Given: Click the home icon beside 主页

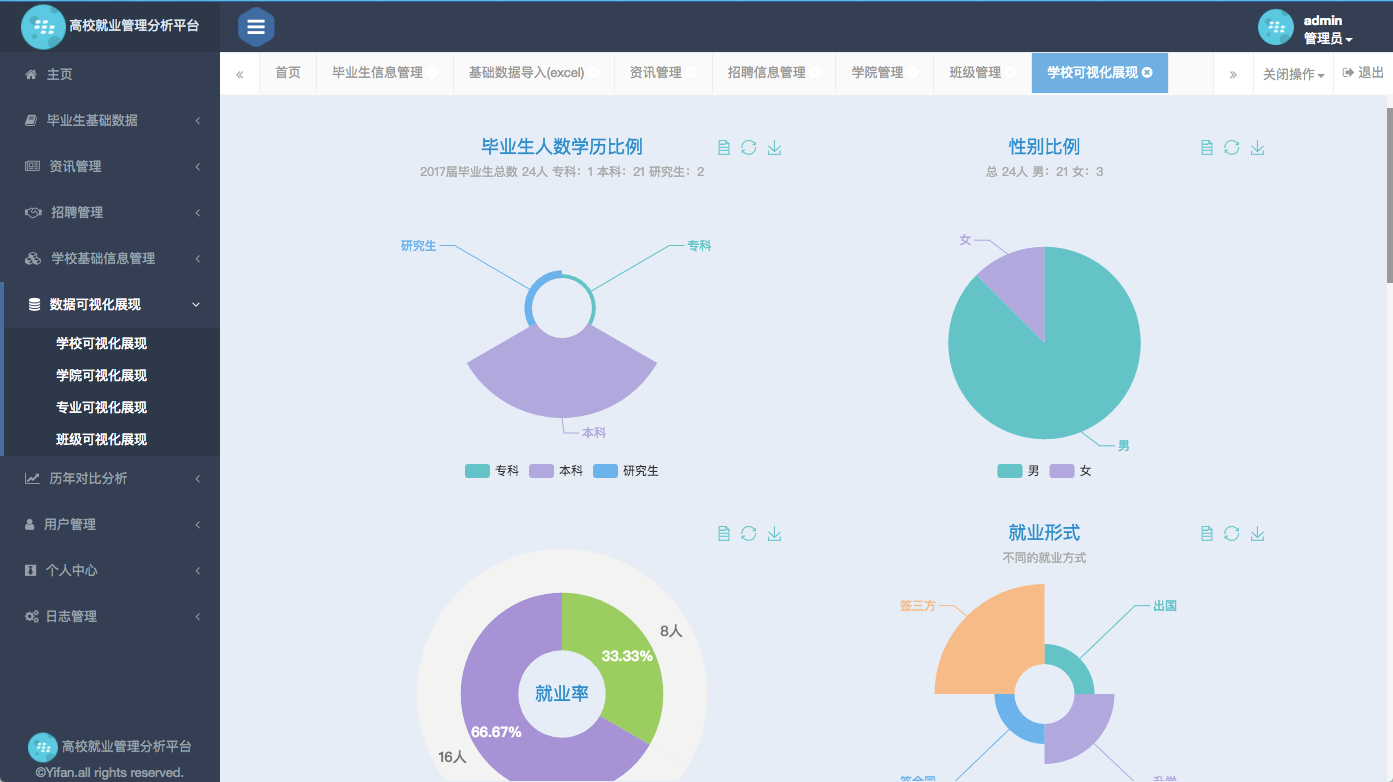Looking at the screenshot, I should [x=31, y=74].
